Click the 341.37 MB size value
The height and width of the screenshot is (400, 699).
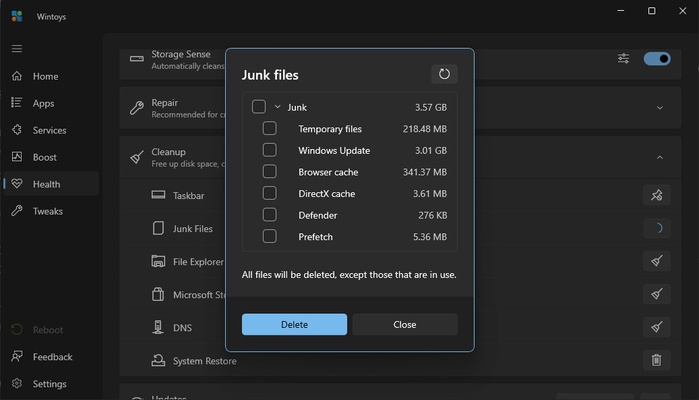click(425, 172)
